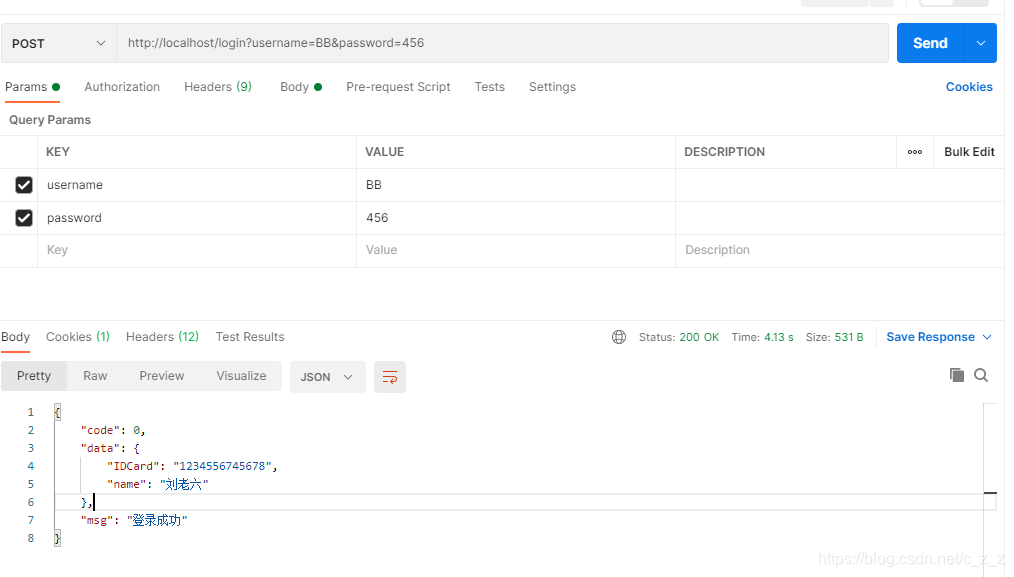Open the Test Results tab
Viewport: 1014px width, 577px height.
pos(250,337)
